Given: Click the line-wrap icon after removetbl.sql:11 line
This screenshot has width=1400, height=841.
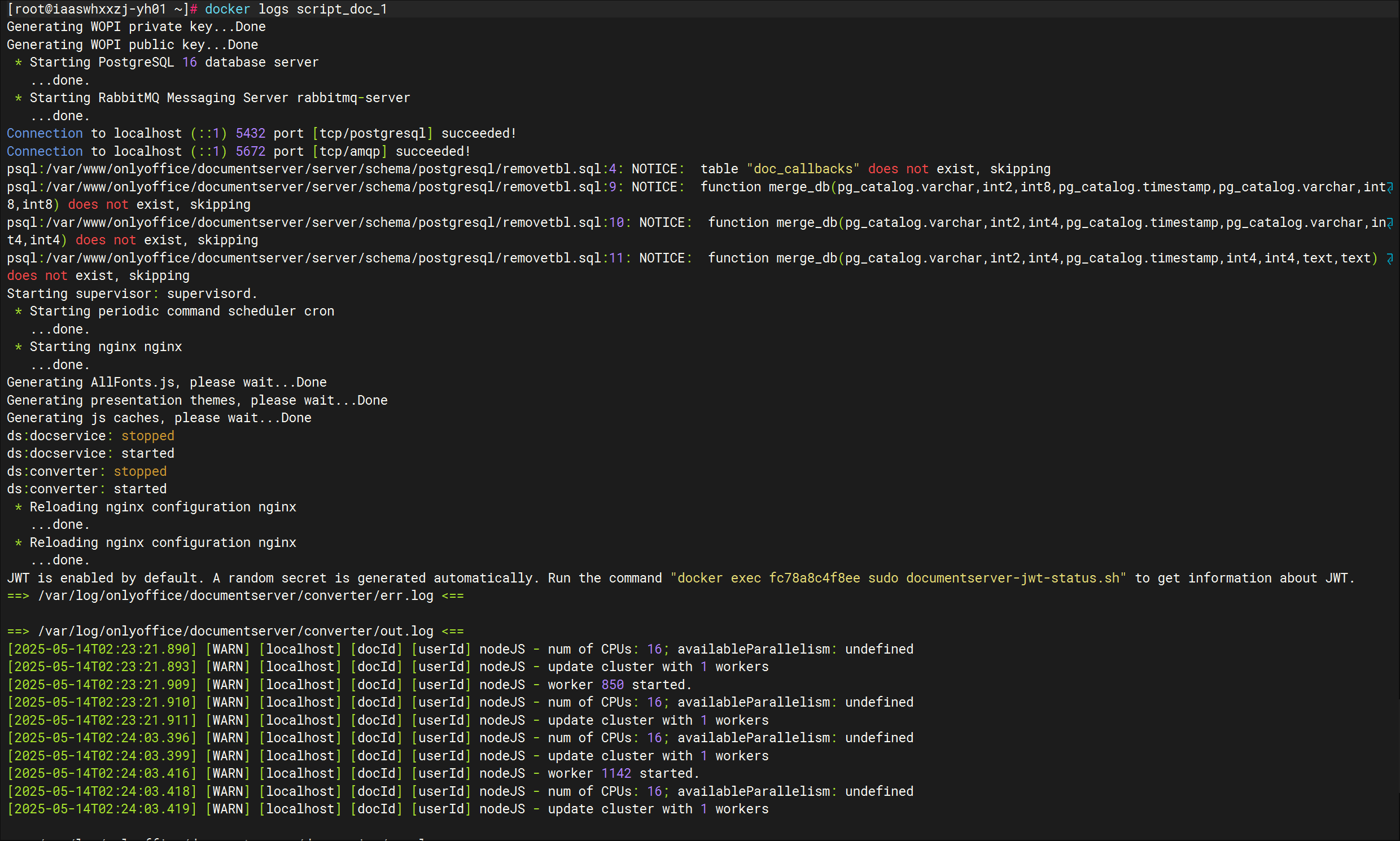Looking at the screenshot, I should click(x=1389, y=259).
